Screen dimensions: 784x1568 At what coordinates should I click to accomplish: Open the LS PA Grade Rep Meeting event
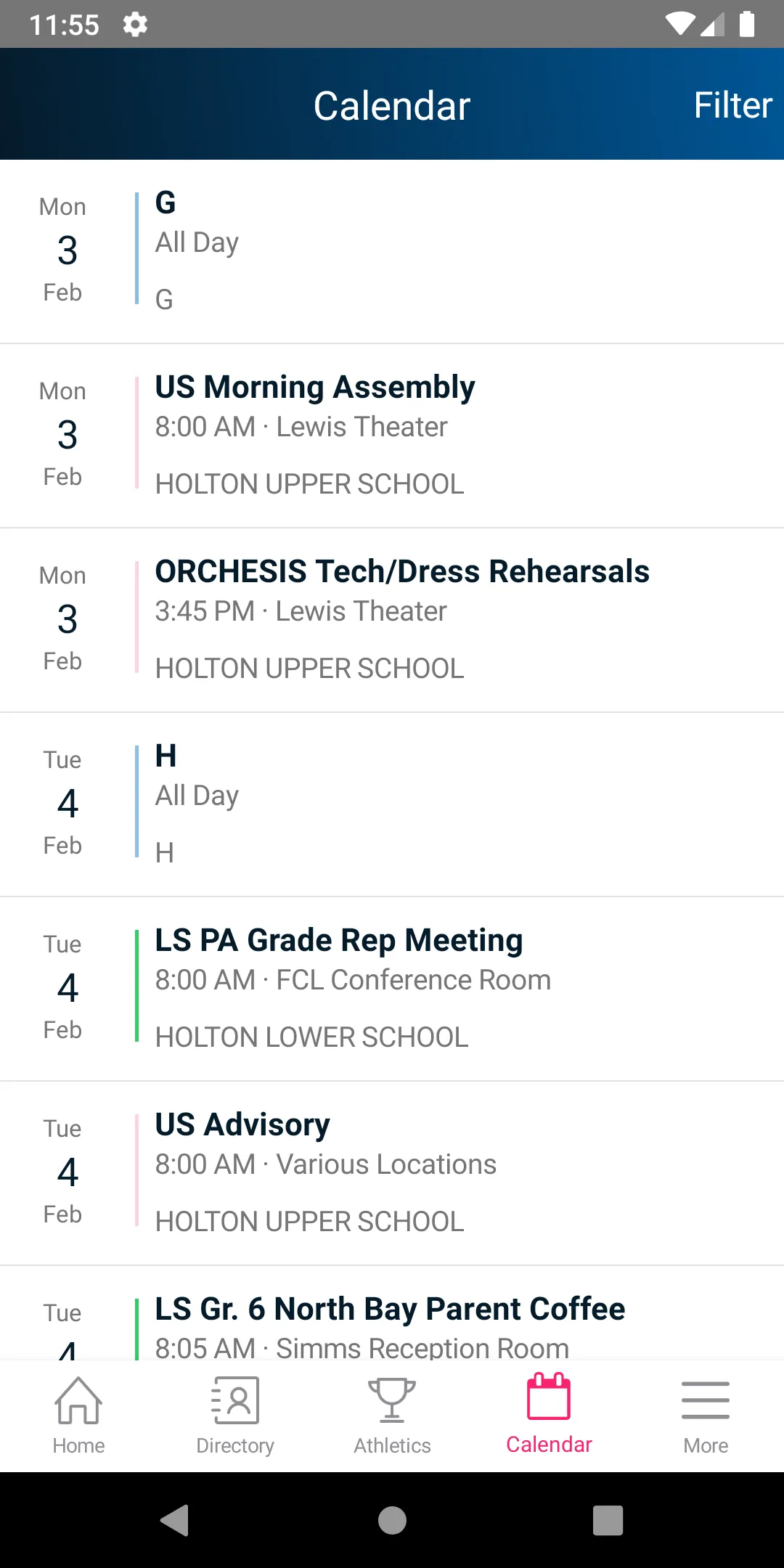[x=392, y=989]
